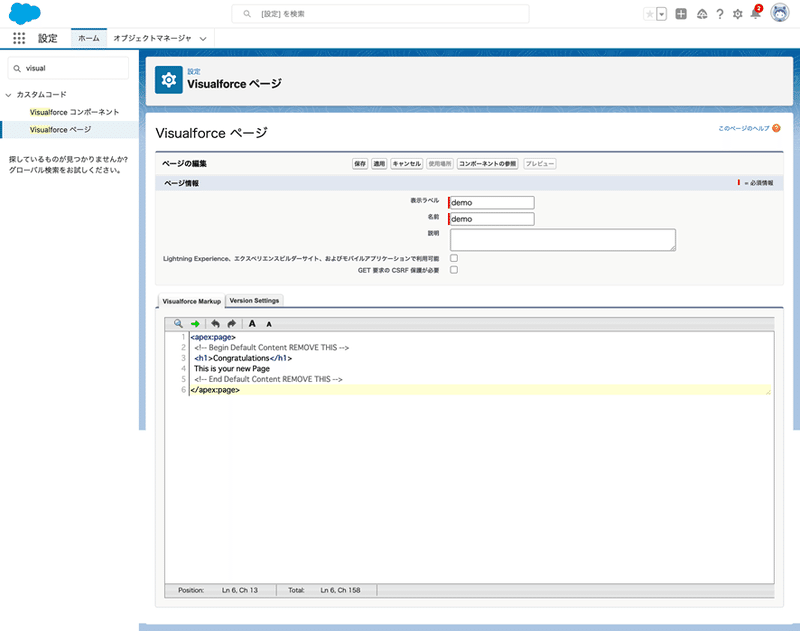The height and width of the screenshot is (631, 800).
Task: Open the App Launcher grid icon
Action: pyautogui.click(x=19, y=38)
